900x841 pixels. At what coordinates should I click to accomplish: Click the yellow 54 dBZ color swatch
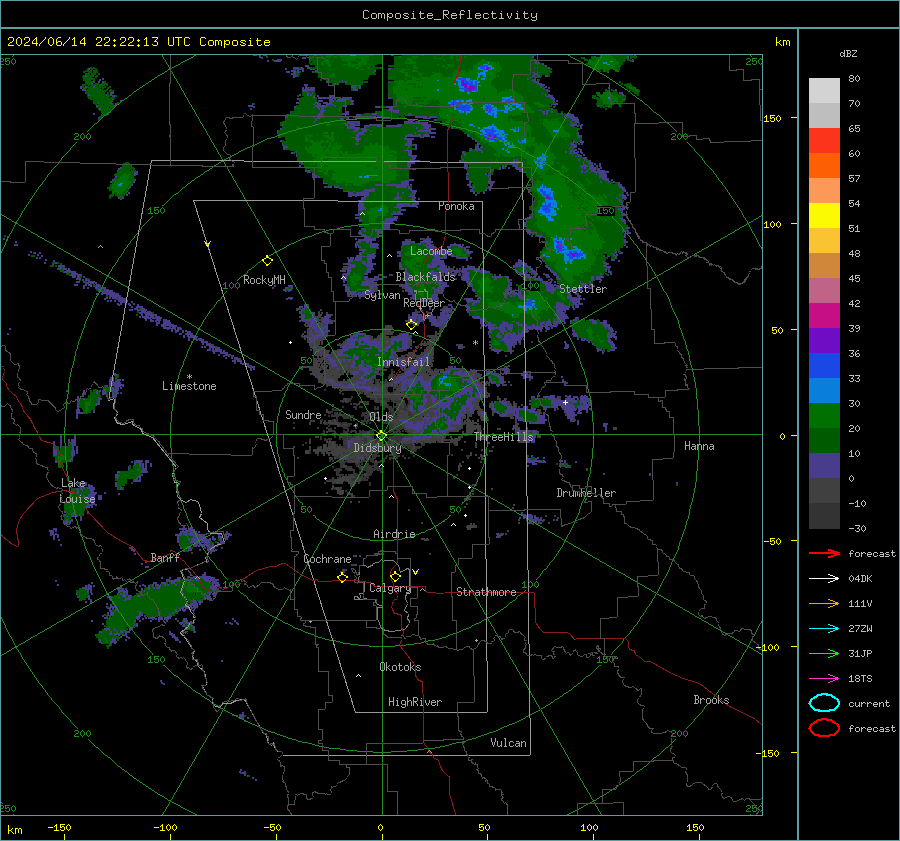click(824, 215)
